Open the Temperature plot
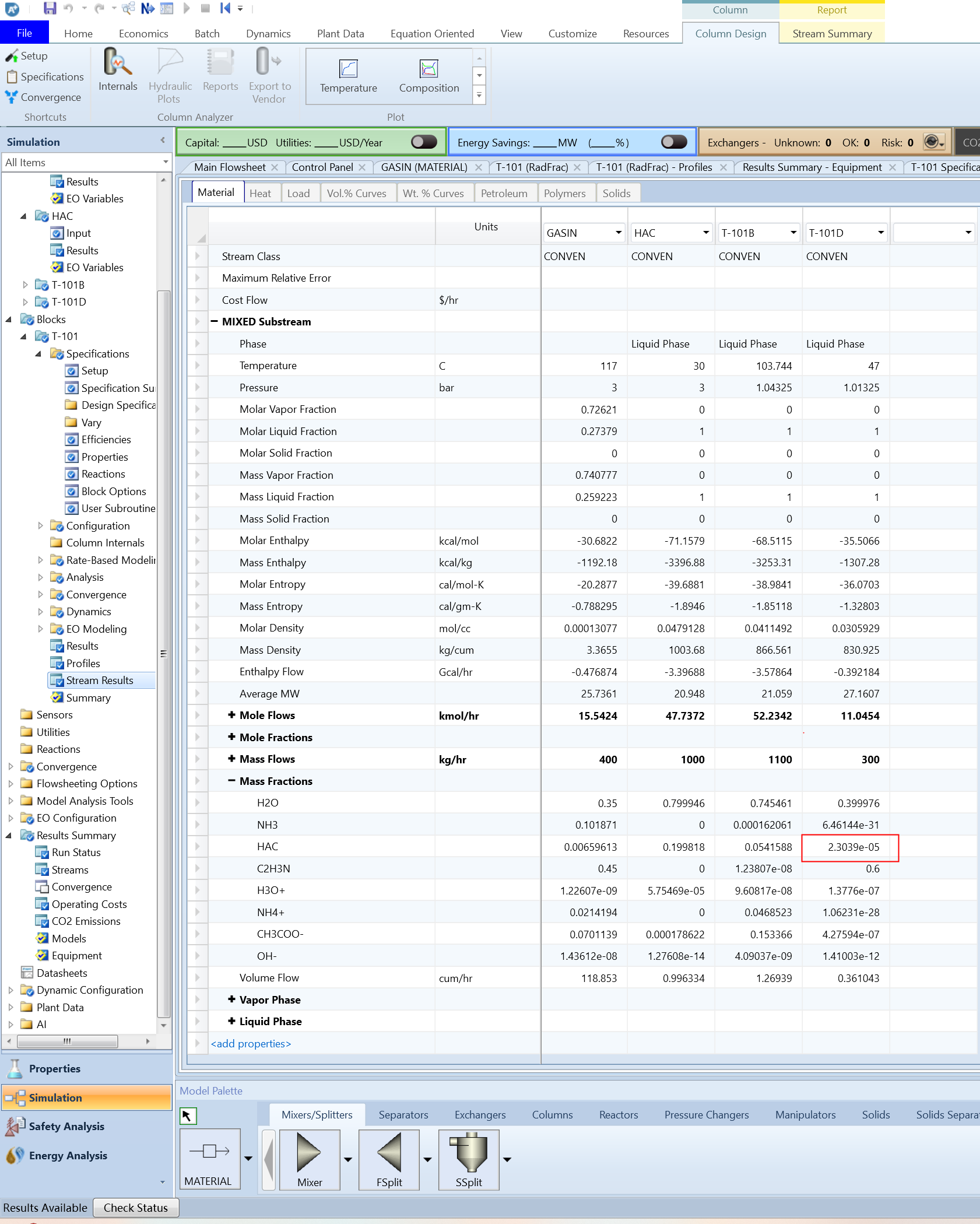This screenshot has width=980, height=1224. point(348,76)
